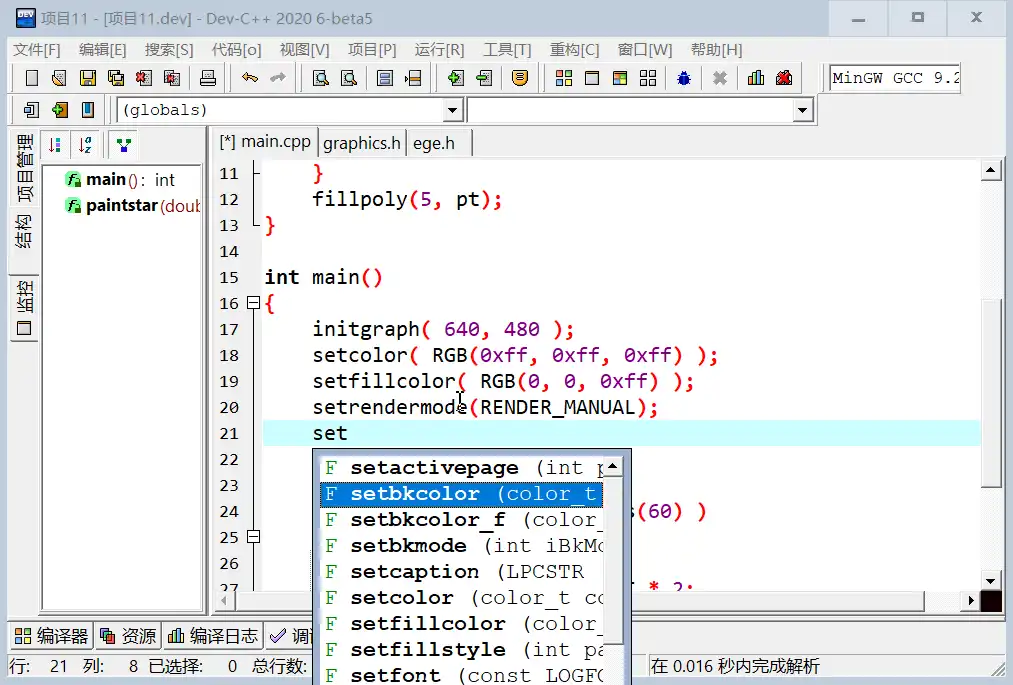
Task: Toggle code fold at line 16
Action: 253,303
